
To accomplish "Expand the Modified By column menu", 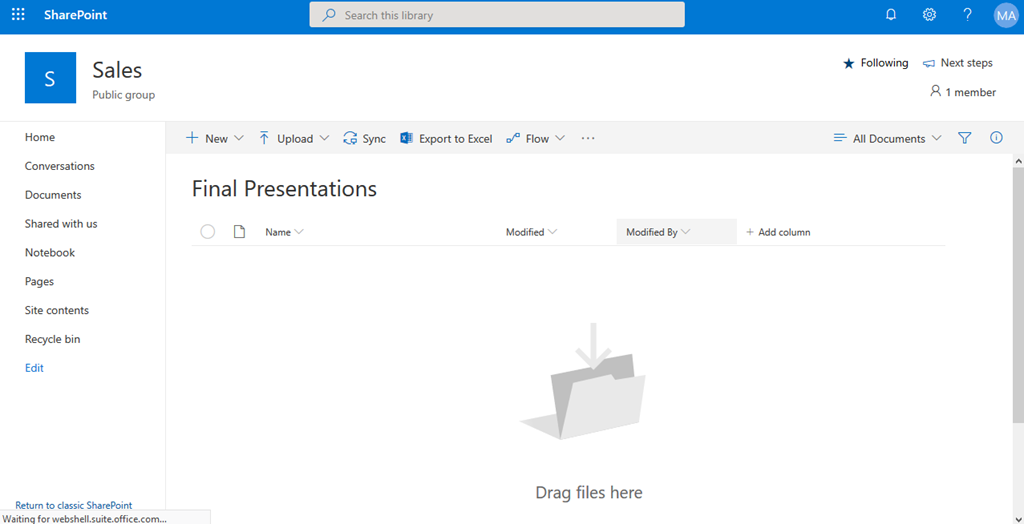I will (x=658, y=232).
